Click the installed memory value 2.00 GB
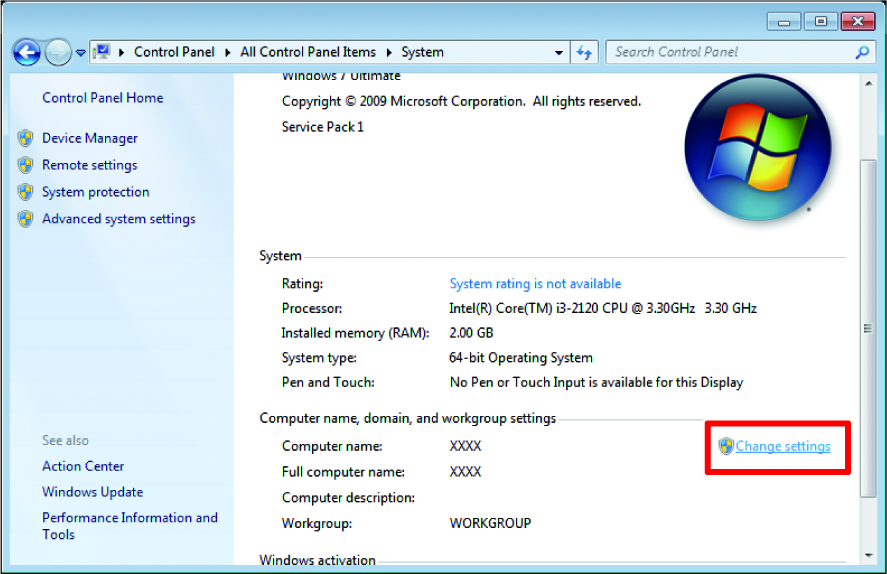Viewport: 887px width, 574px height. click(471, 333)
